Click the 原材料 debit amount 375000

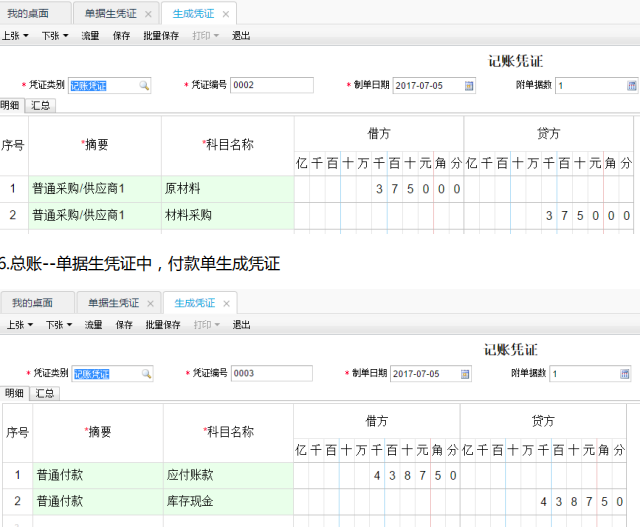point(418,189)
